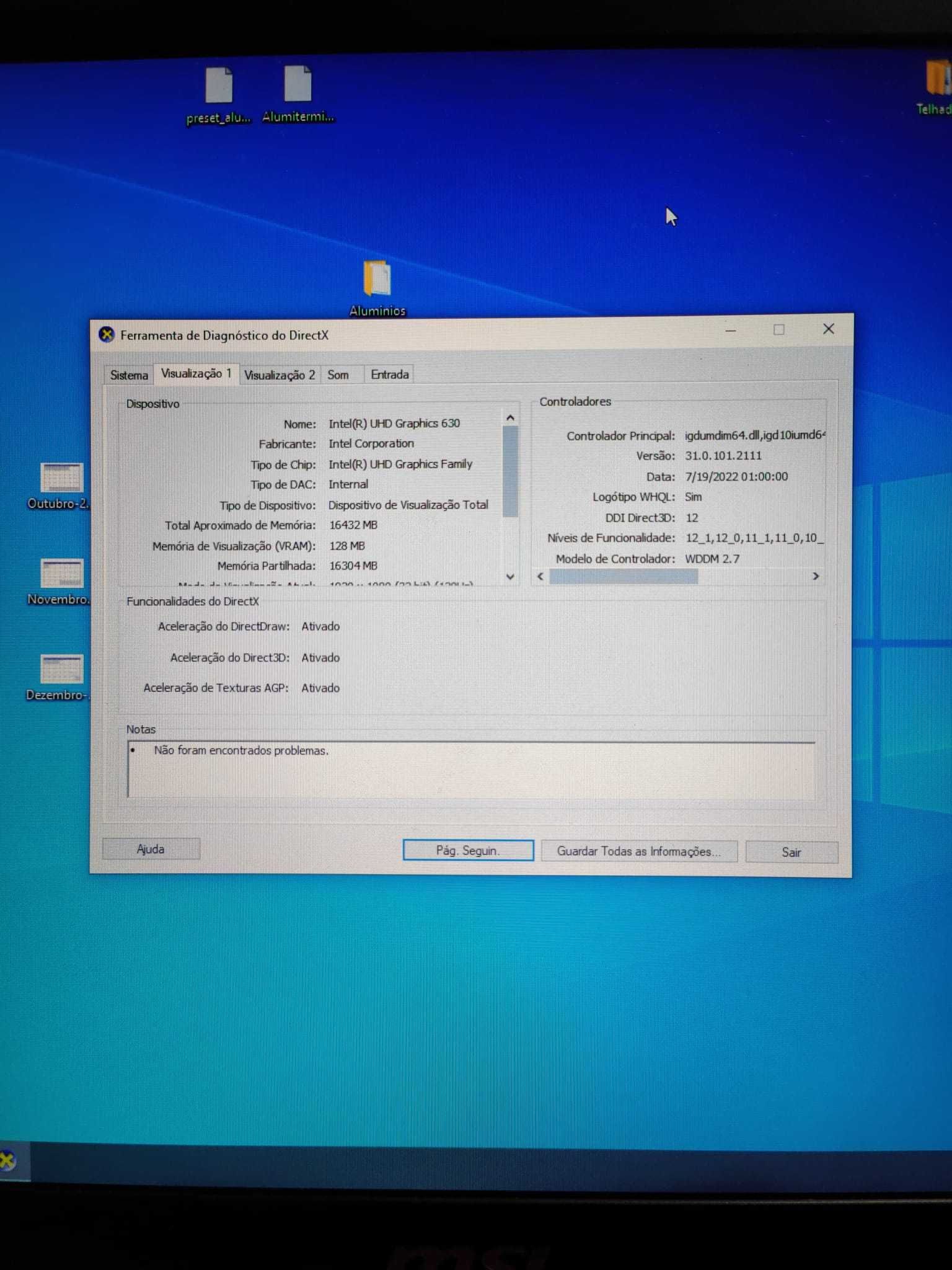Open the Entrada tab
The image size is (952, 1270).
(x=390, y=375)
